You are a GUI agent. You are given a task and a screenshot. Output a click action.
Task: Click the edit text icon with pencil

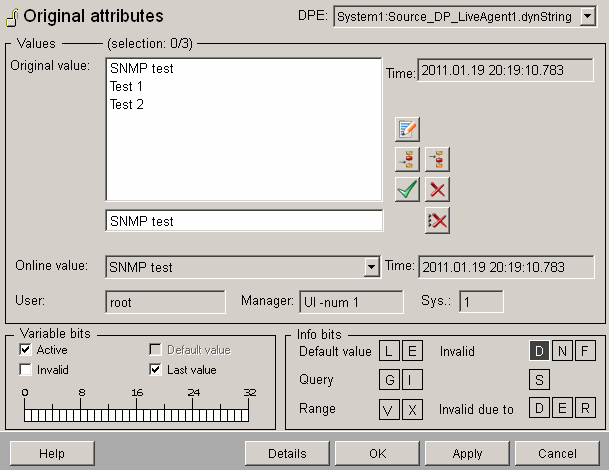[x=407, y=129]
